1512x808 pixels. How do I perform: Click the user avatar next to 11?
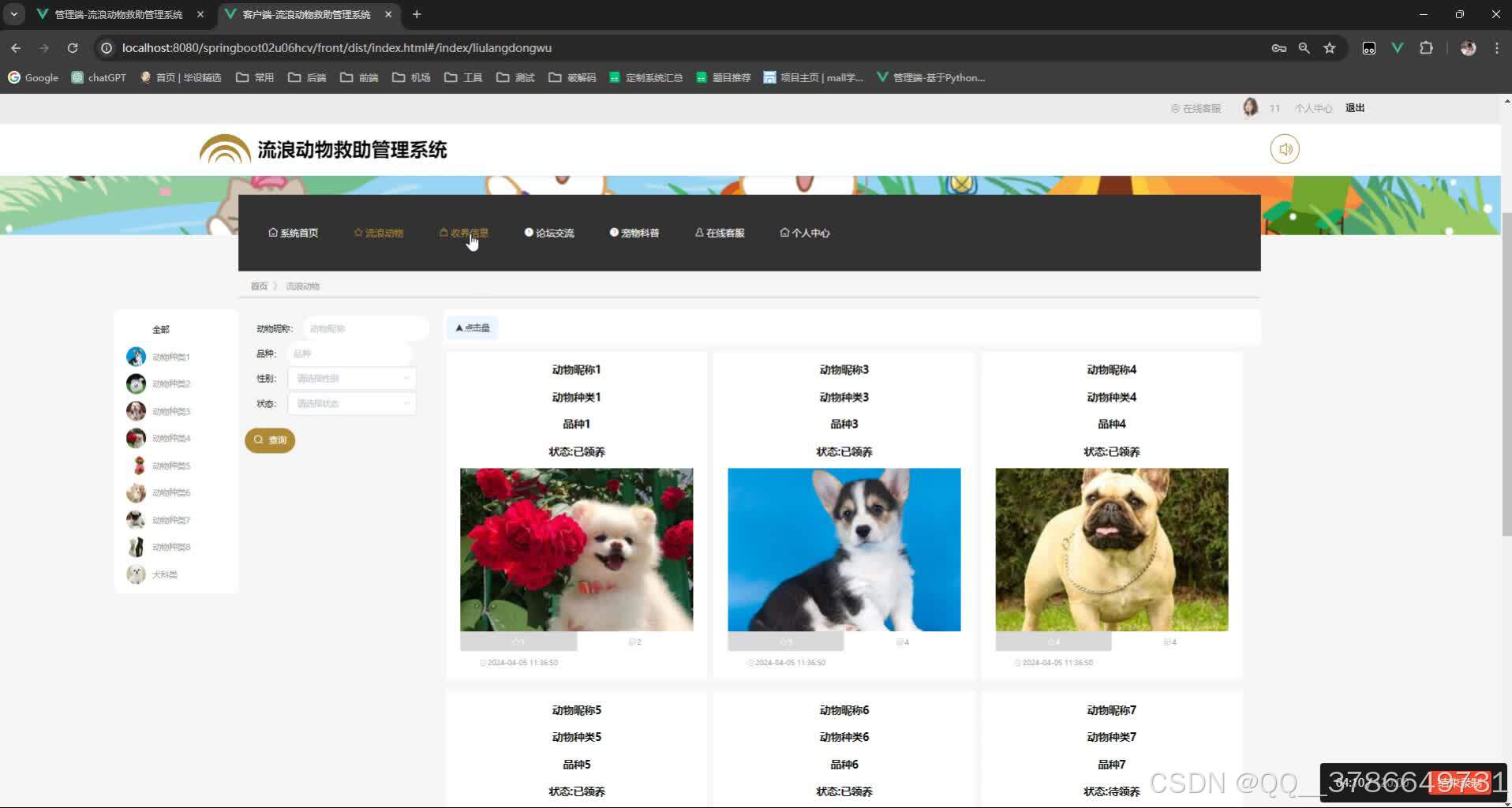point(1250,107)
